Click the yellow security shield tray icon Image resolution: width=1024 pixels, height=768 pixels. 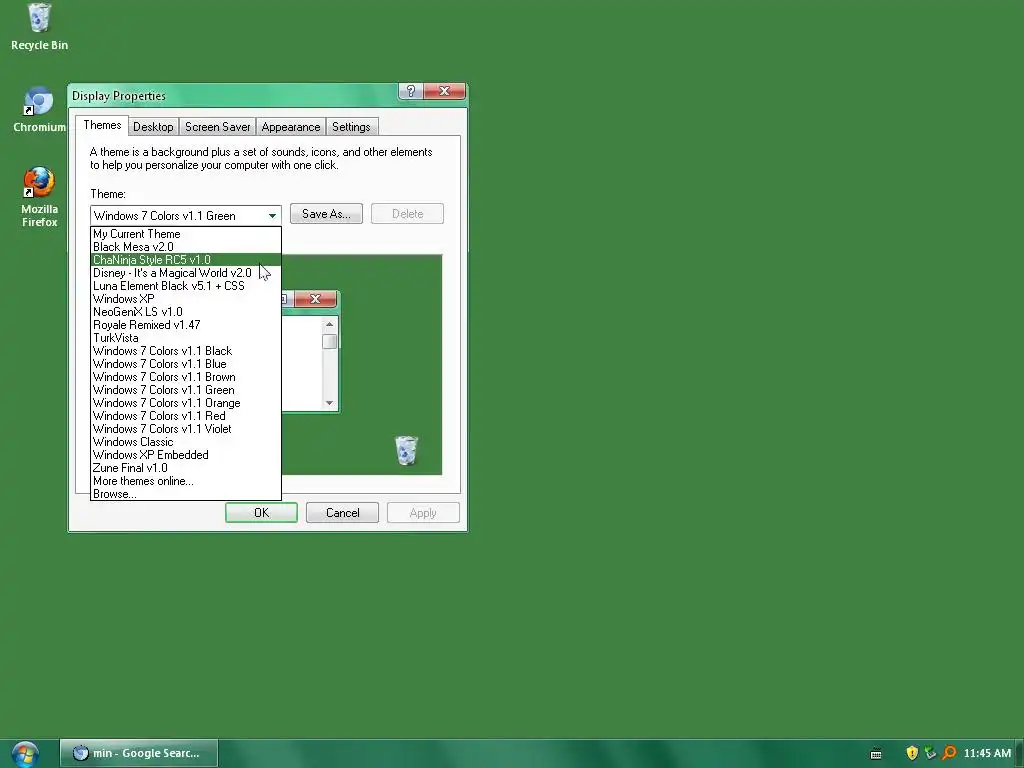point(912,753)
